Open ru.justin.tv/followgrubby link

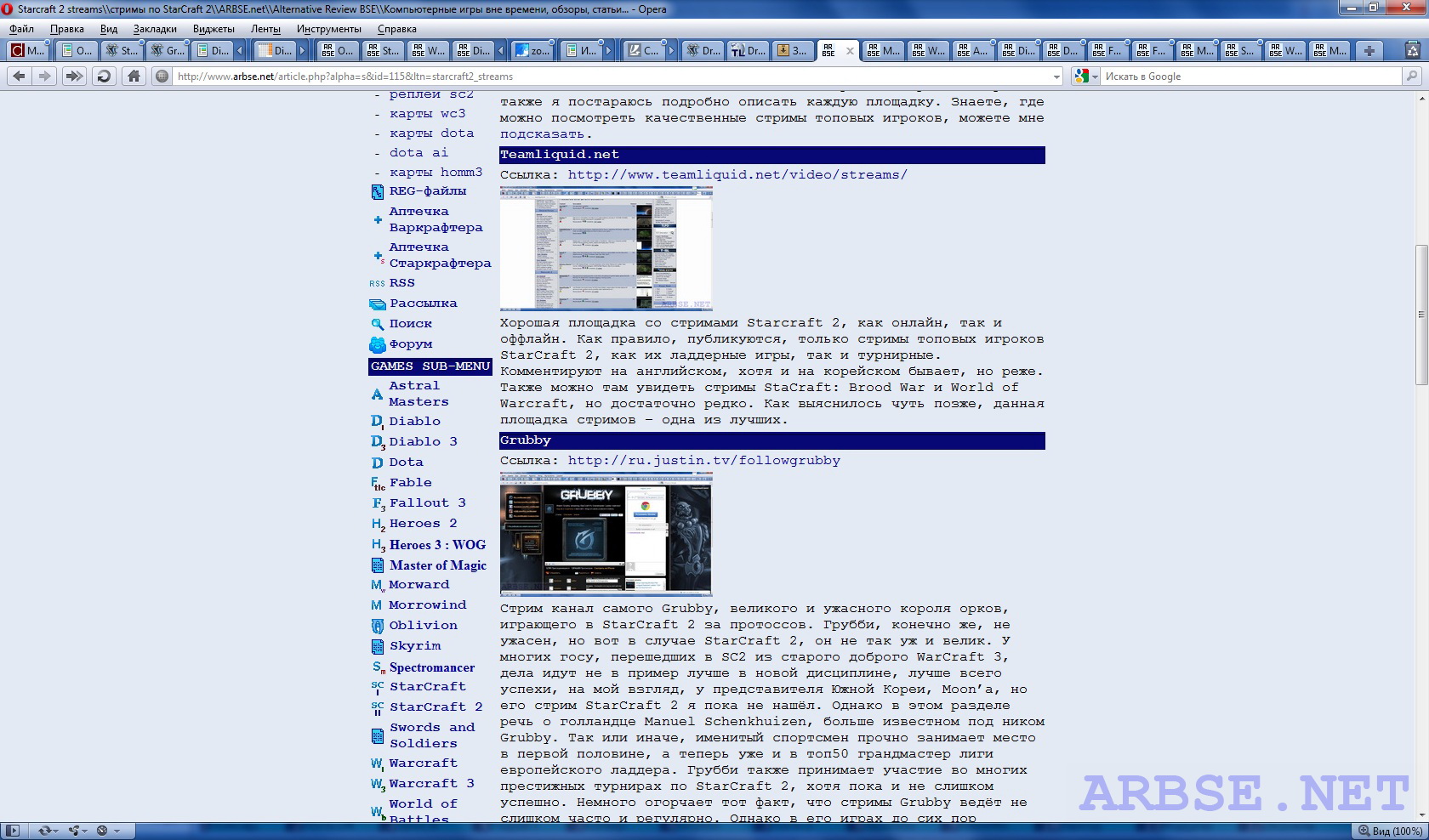tap(704, 461)
